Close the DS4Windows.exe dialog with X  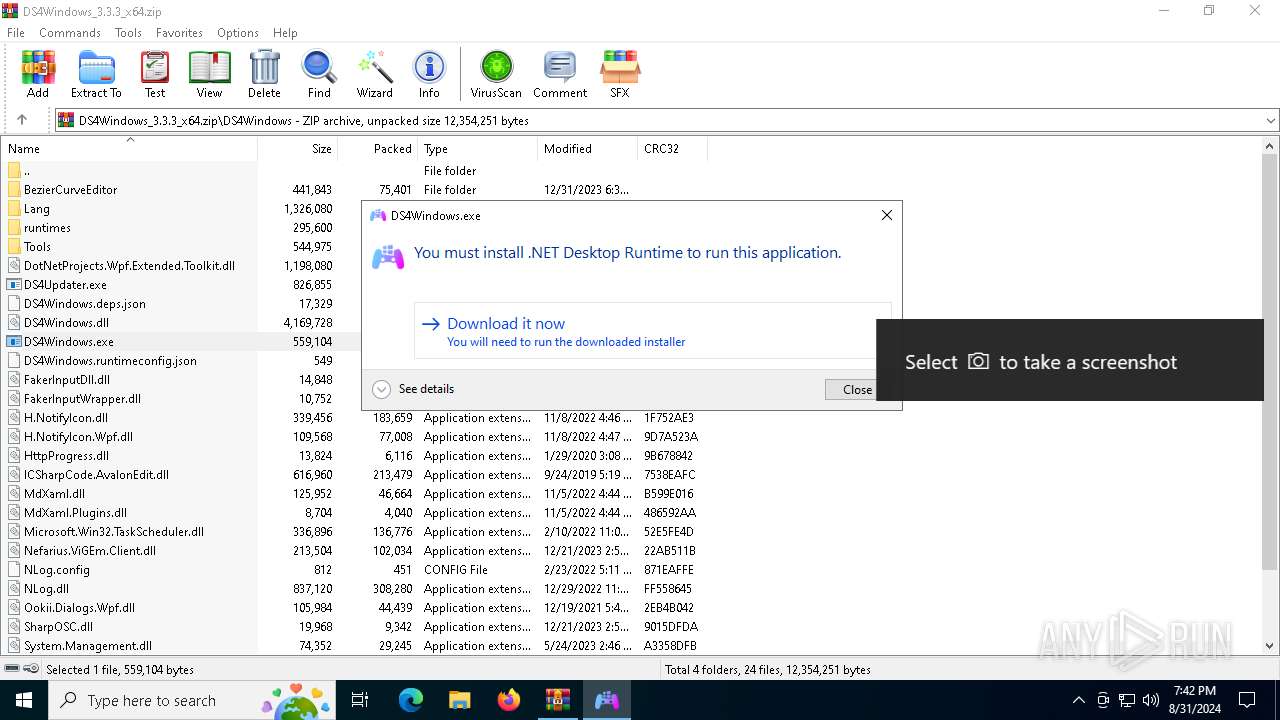click(886, 215)
